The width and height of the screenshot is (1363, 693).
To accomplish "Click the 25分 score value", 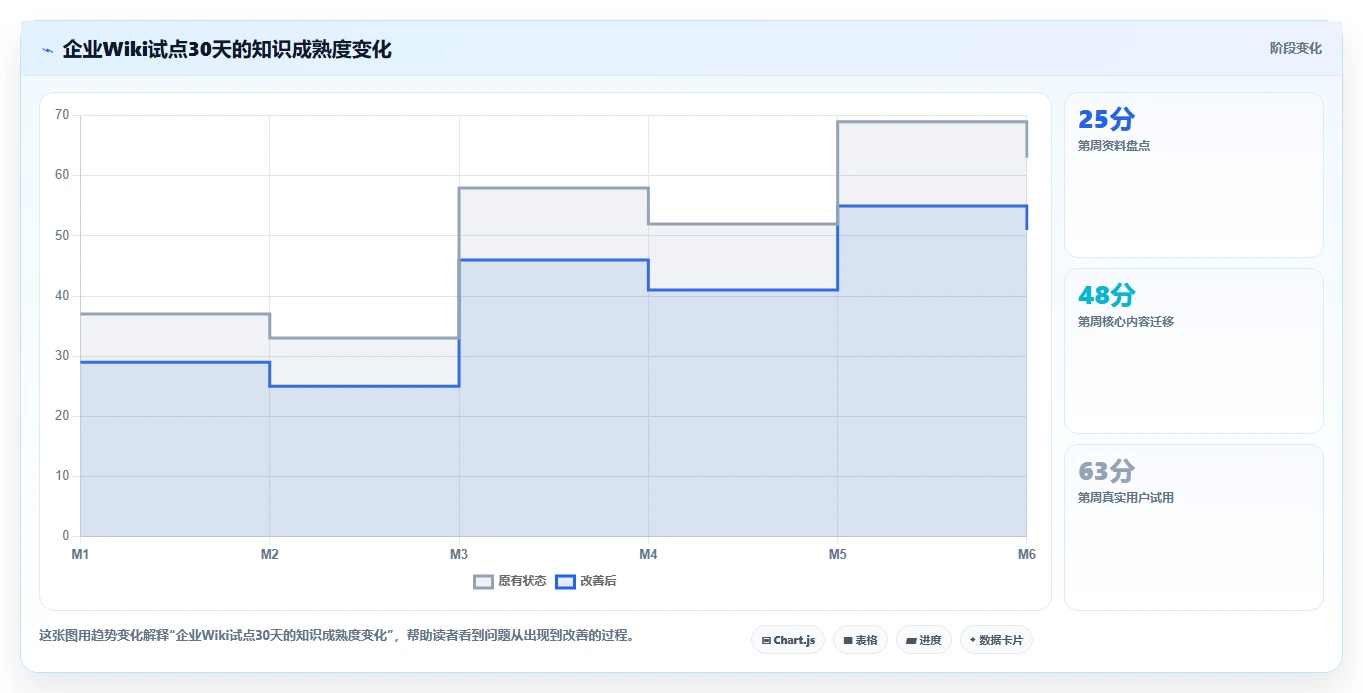I will coord(1106,119).
